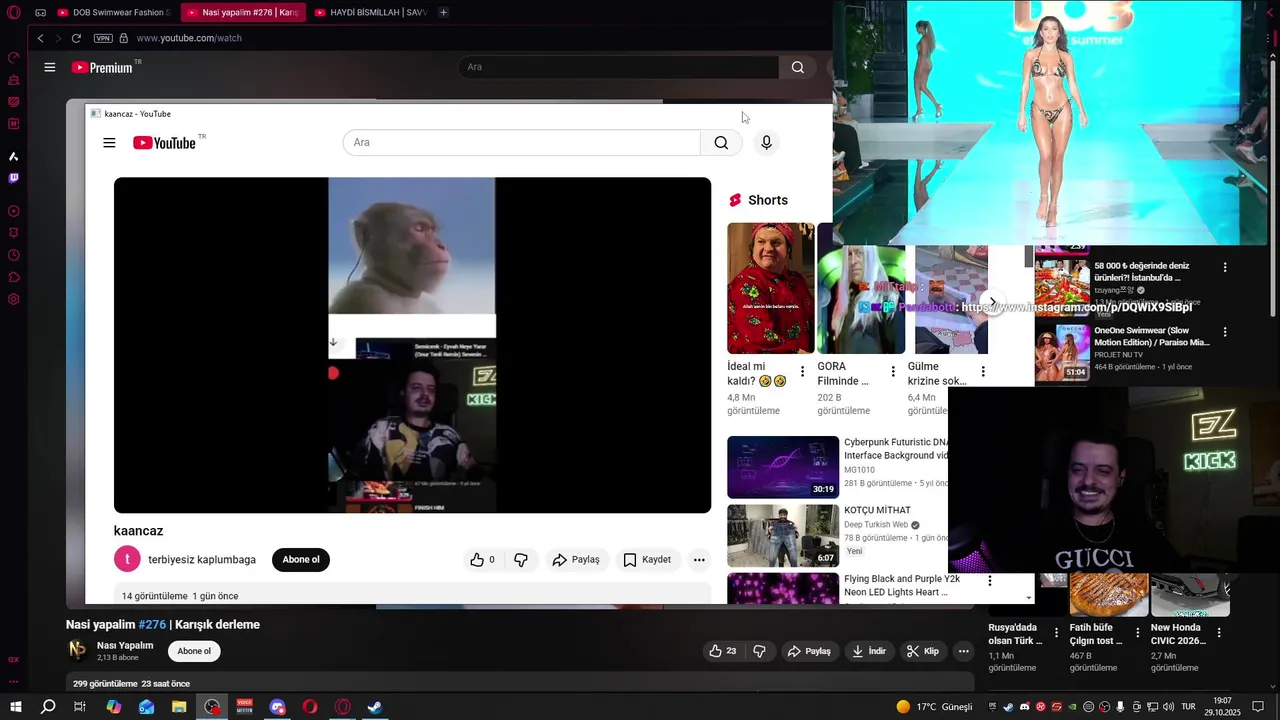Open the Cyberpunk Futuristic DNA video thumbnail
1280x720 pixels.
(x=783, y=467)
